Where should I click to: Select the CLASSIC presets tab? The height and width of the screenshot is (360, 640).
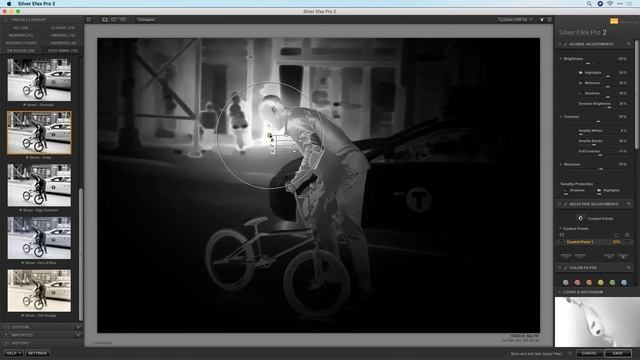pyautogui.click(x=63, y=28)
